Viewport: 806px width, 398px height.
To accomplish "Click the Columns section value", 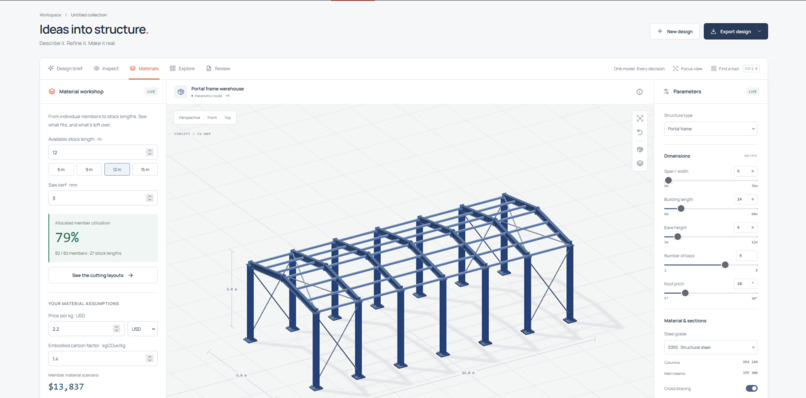I will (x=750, y=363).
